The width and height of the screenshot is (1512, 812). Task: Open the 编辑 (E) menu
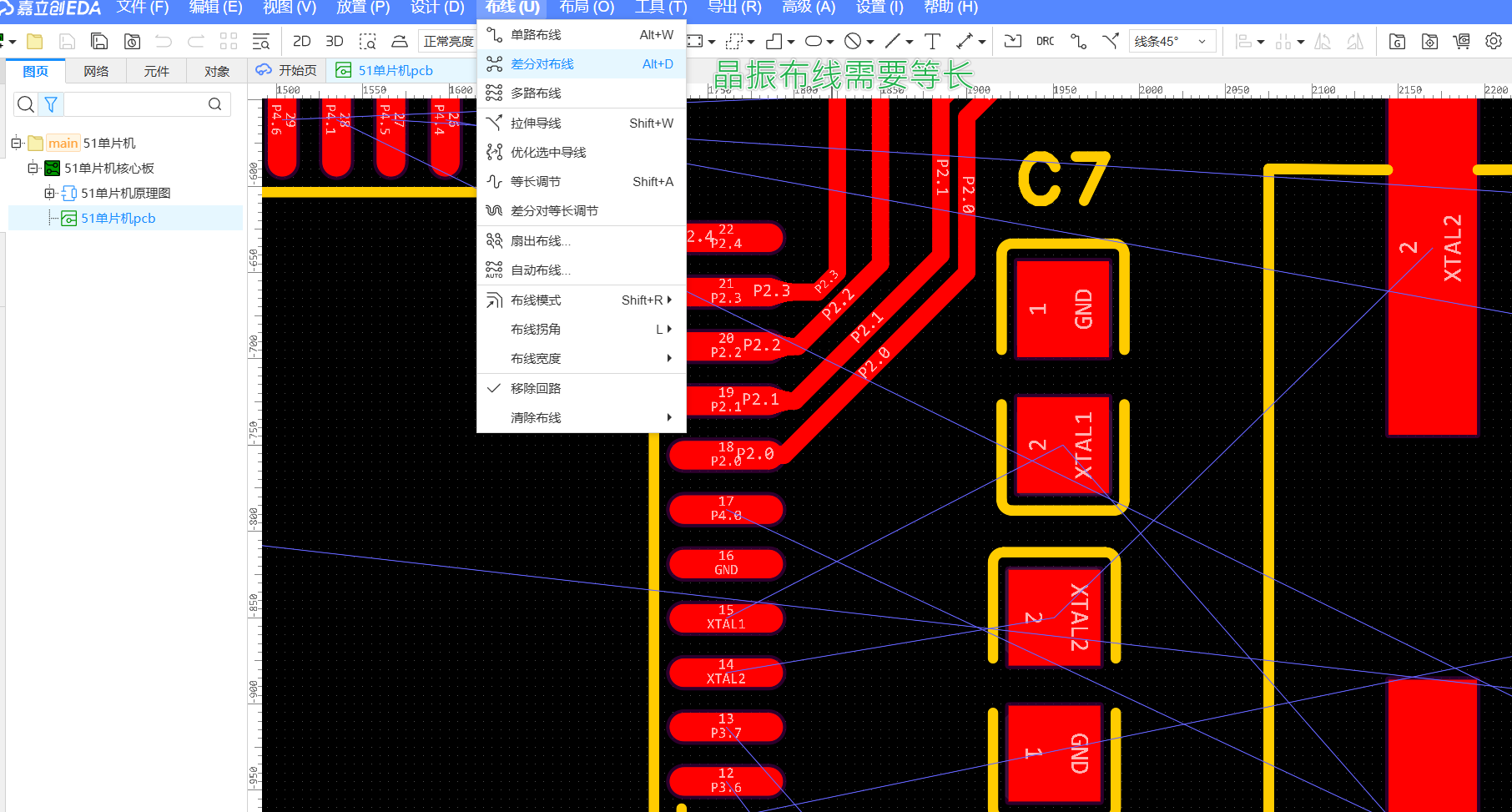215,8
